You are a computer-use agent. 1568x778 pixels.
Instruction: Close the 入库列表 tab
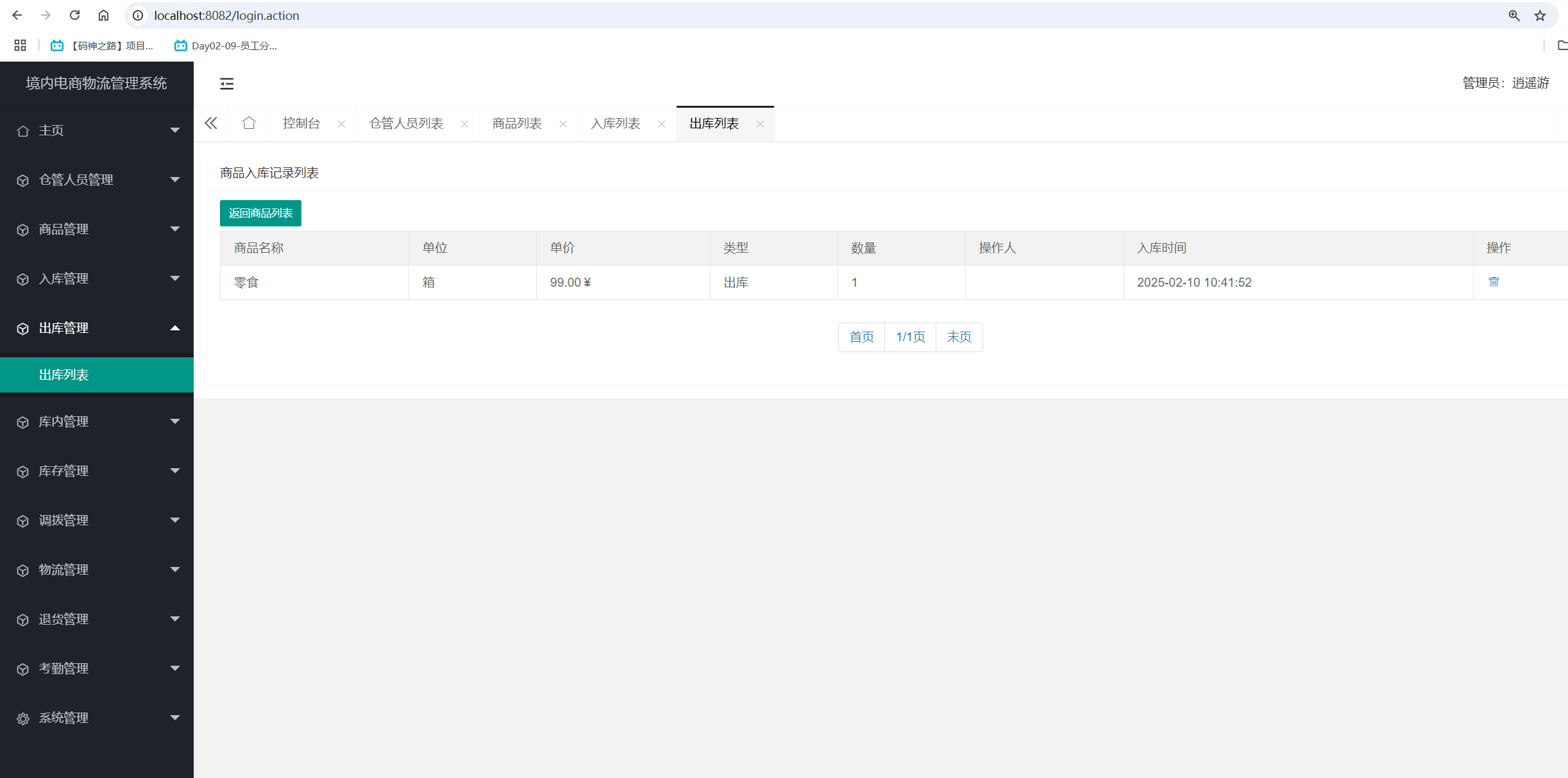(661, 124)
